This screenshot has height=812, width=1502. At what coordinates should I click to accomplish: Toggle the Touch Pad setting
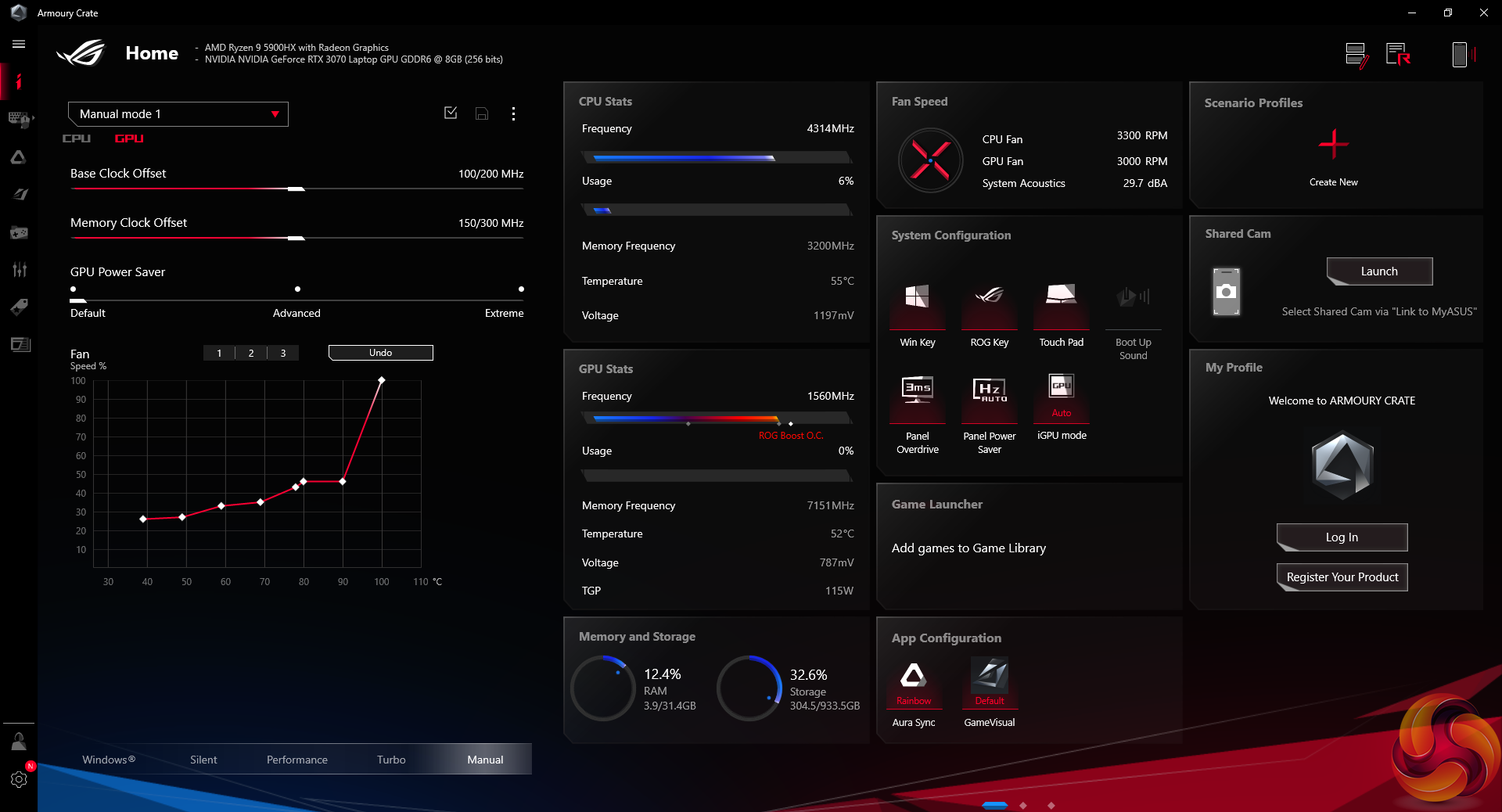click(x=1061, y=297)
